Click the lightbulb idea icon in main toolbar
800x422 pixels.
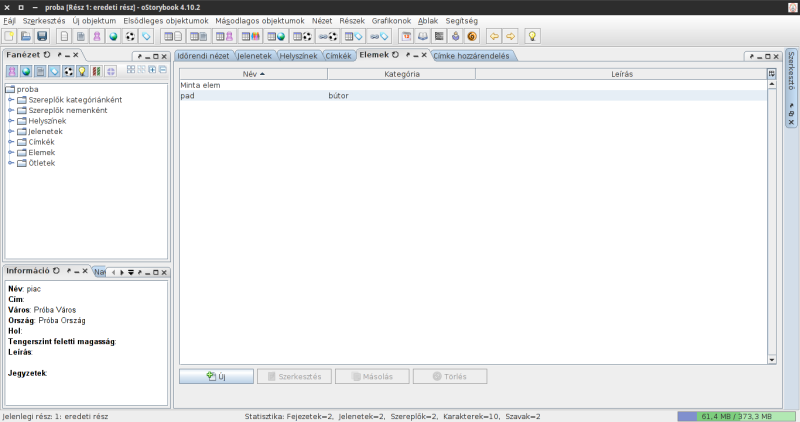point(532,36)
